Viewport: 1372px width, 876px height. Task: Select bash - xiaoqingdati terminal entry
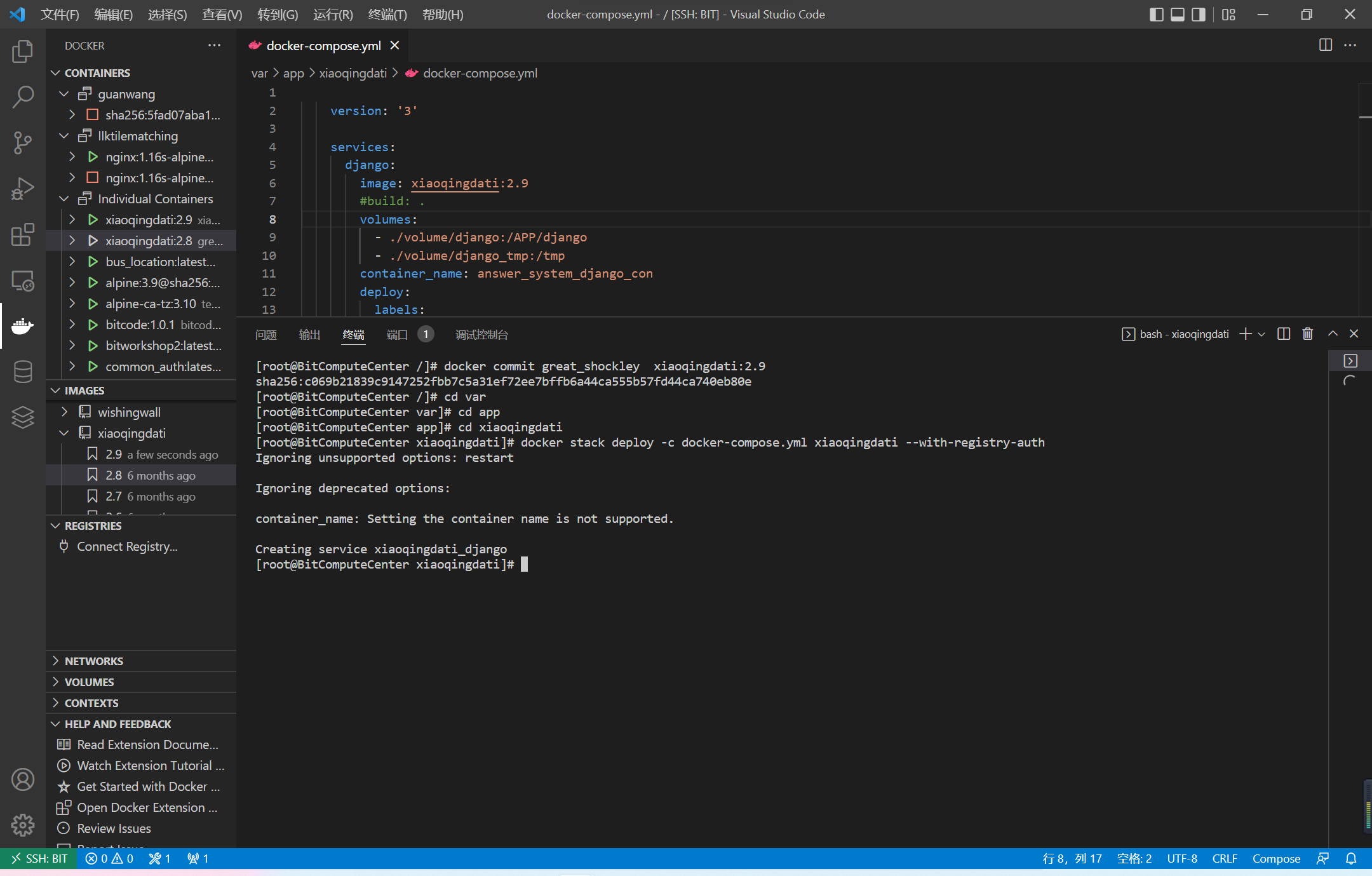click(1175, 334)
